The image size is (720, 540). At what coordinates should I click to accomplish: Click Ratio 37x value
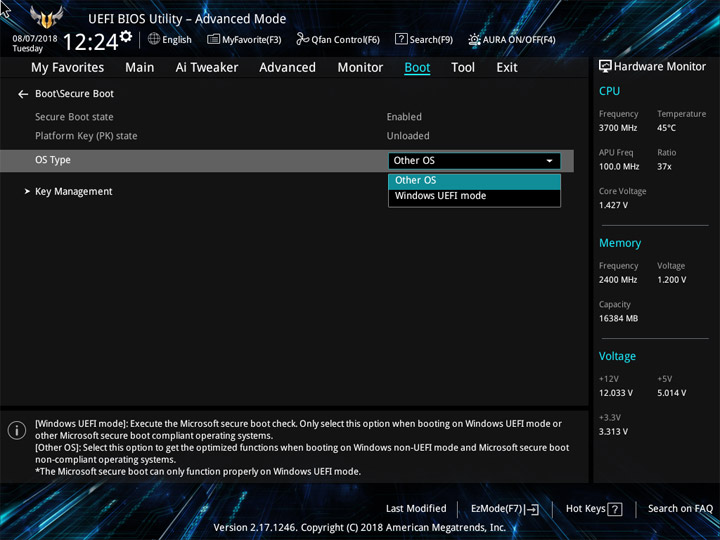point(664,167)
